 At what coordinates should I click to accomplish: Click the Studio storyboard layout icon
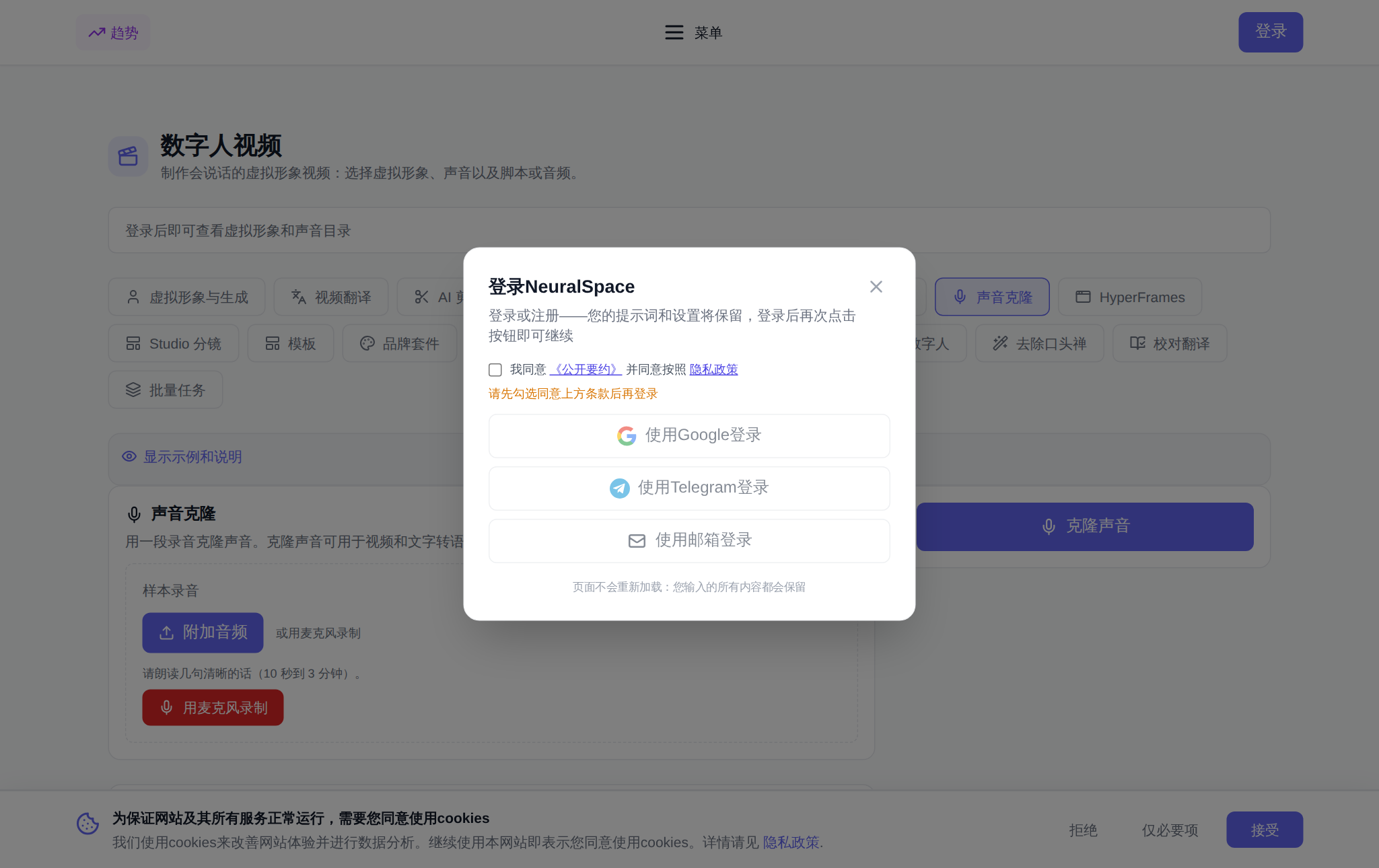(x=133, y=343)
